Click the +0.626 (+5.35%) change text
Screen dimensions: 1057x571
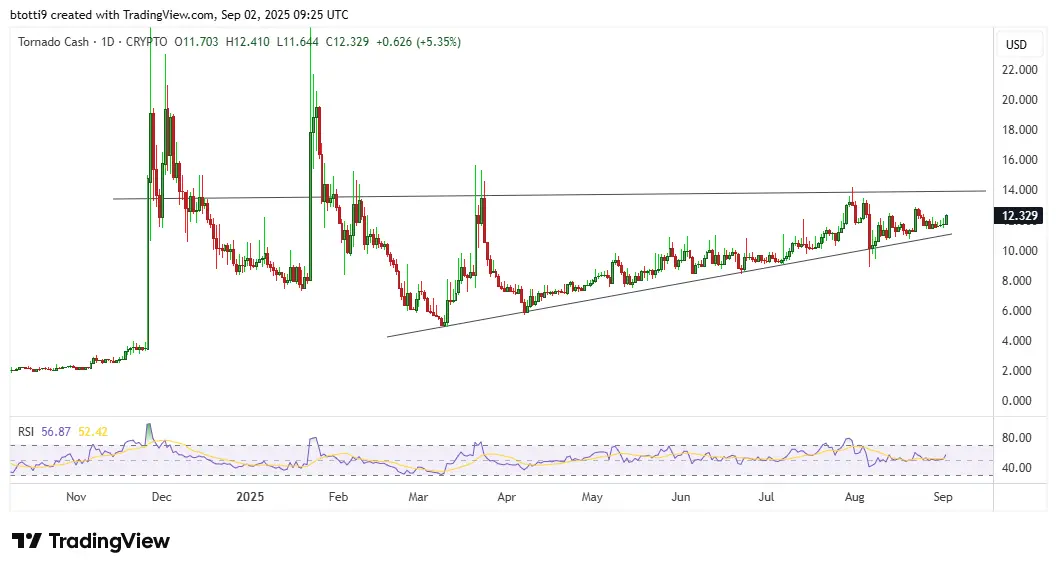[419, 42]
